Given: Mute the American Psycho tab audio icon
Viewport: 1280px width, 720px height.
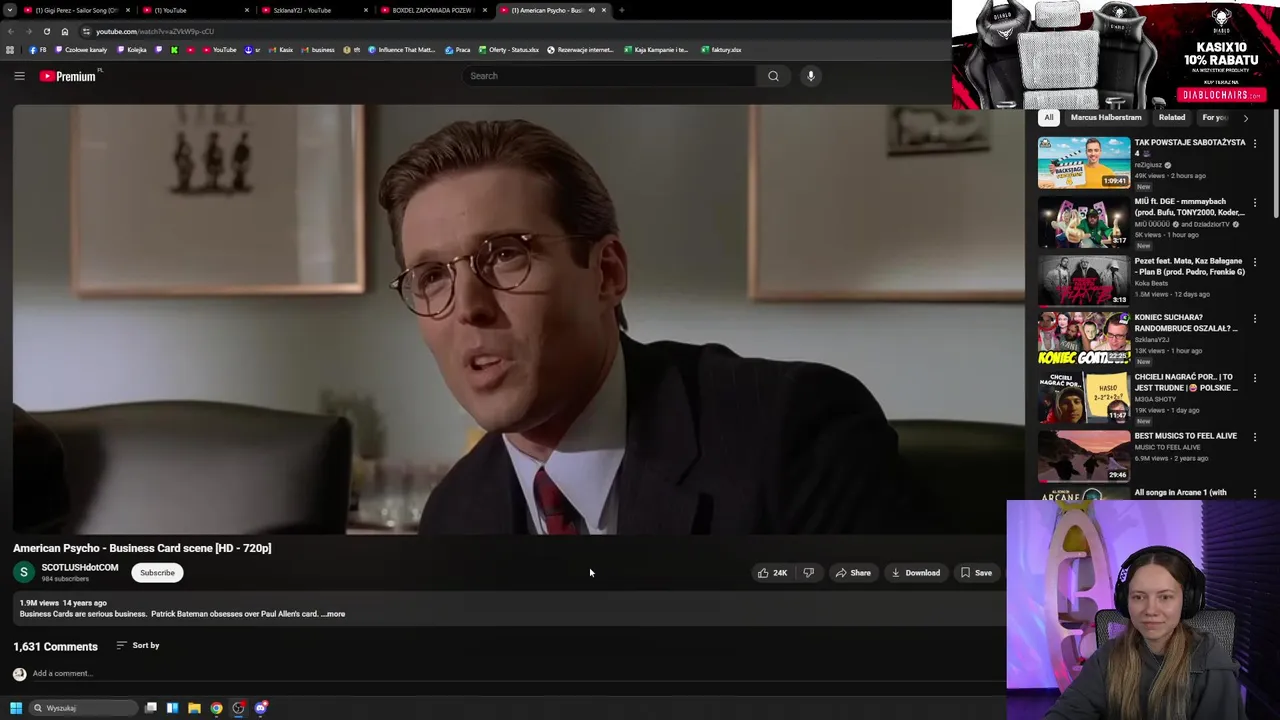Looking at the screenshot, I should [591, 10].
